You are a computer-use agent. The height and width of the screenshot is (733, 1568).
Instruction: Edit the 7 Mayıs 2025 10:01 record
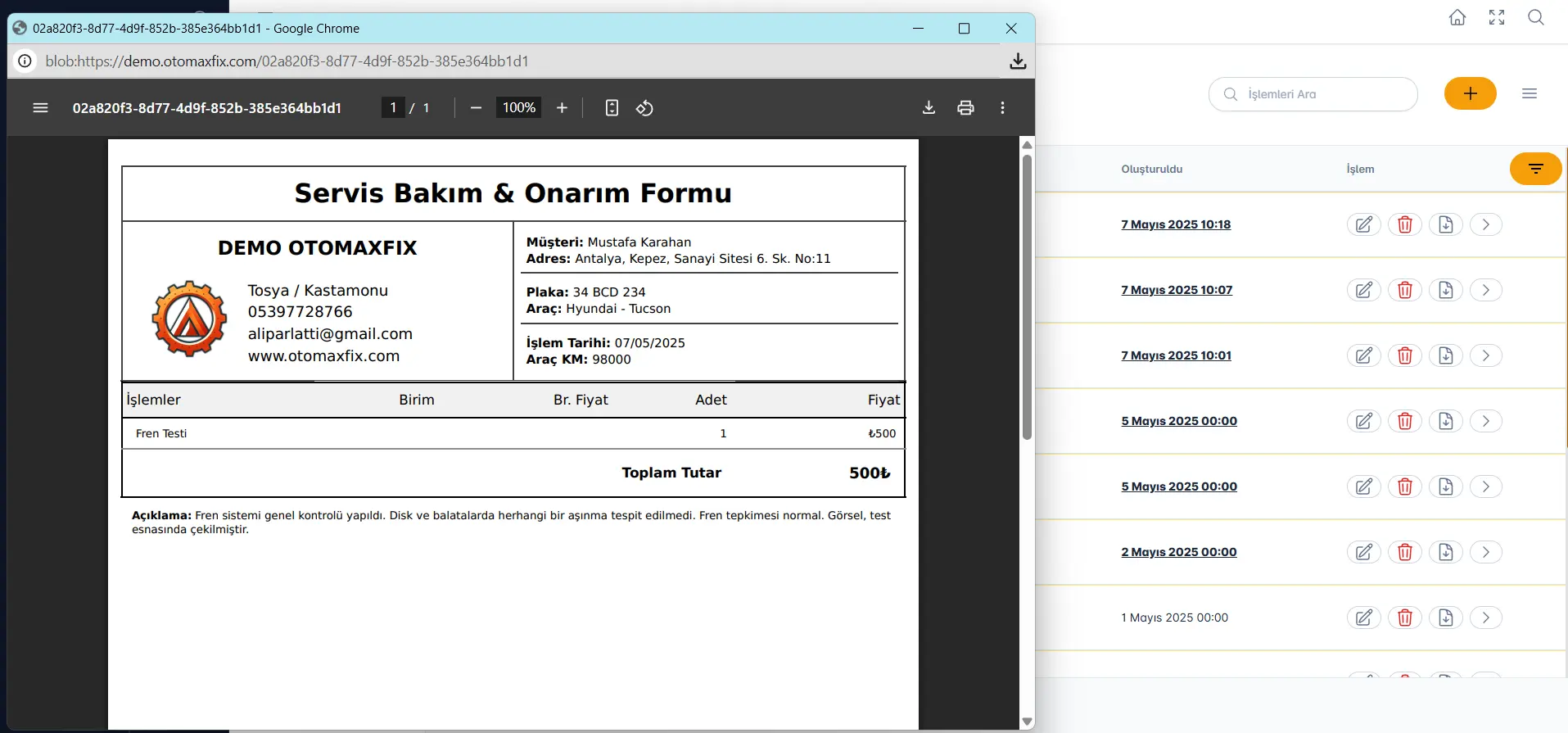(x=1364, y=355)
